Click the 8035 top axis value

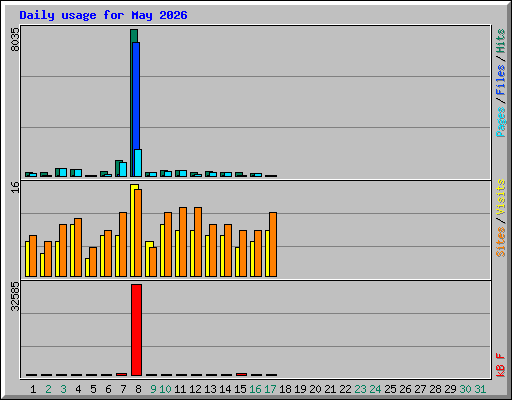(15, 40)
